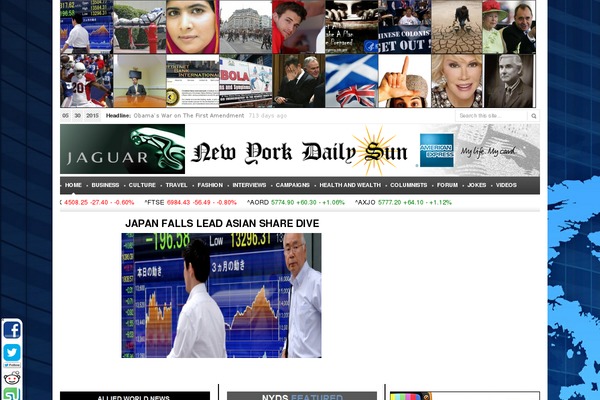
Task: Open the GET OUT protest sign thumbnail
Action: click(x=404, y=27)
